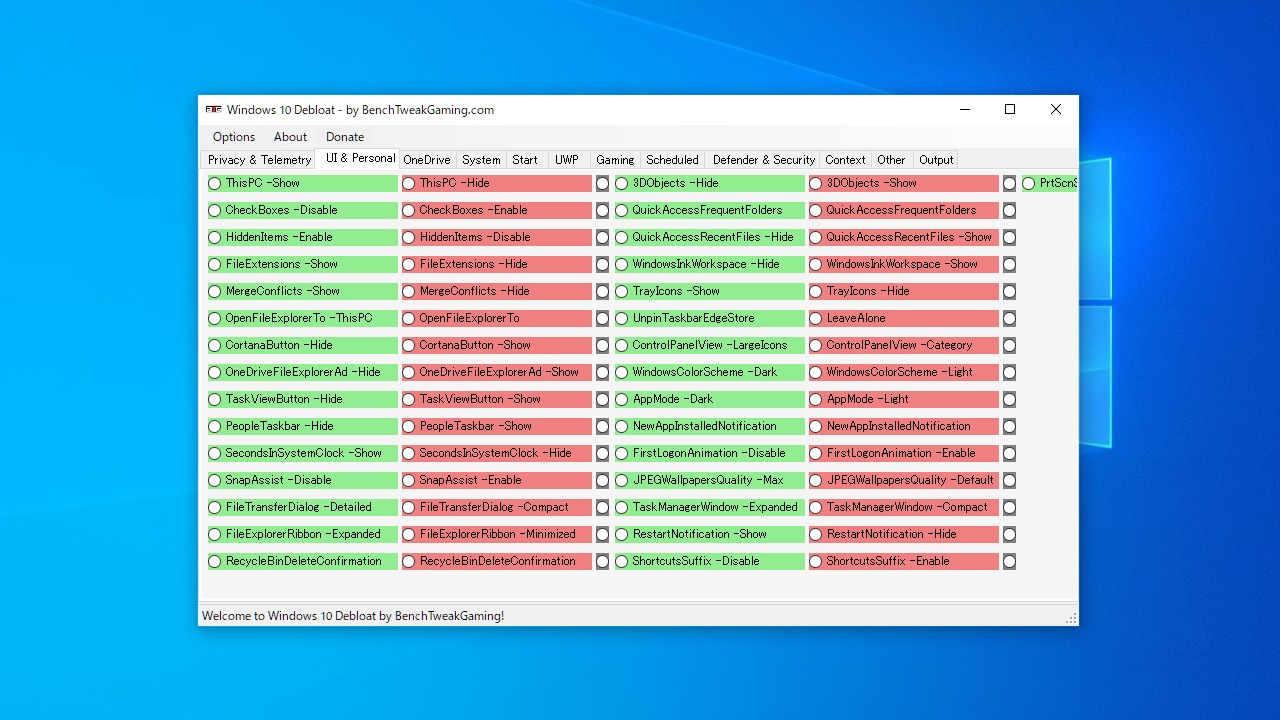The width and height of the screenshot is (1280, 720).
Task: Open the Defender & Security tab
Action: coord(764,160)
